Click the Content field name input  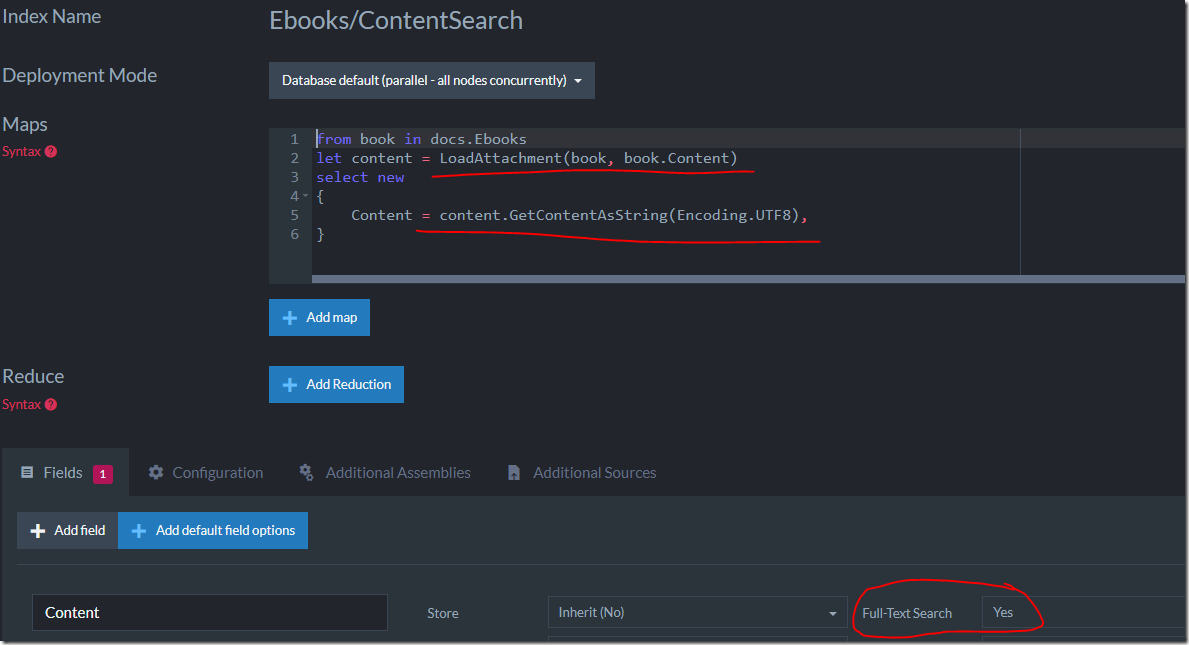tap(209, 612)
